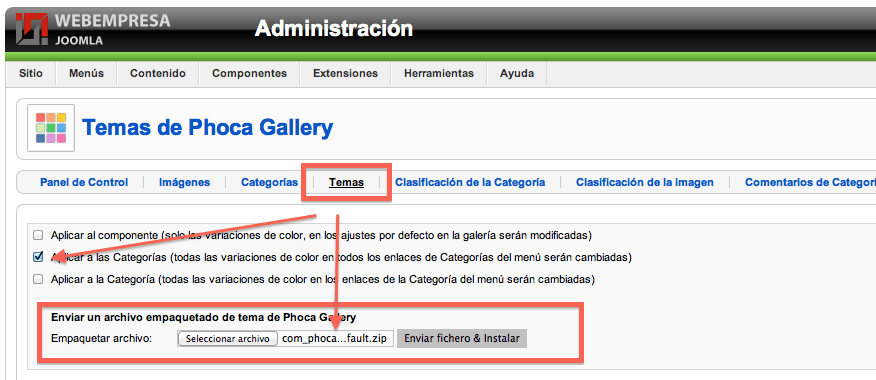The height and width of the screenshot is (380, 876).
Task: Select the Temas tab
Action: click(x=346, y=182)
